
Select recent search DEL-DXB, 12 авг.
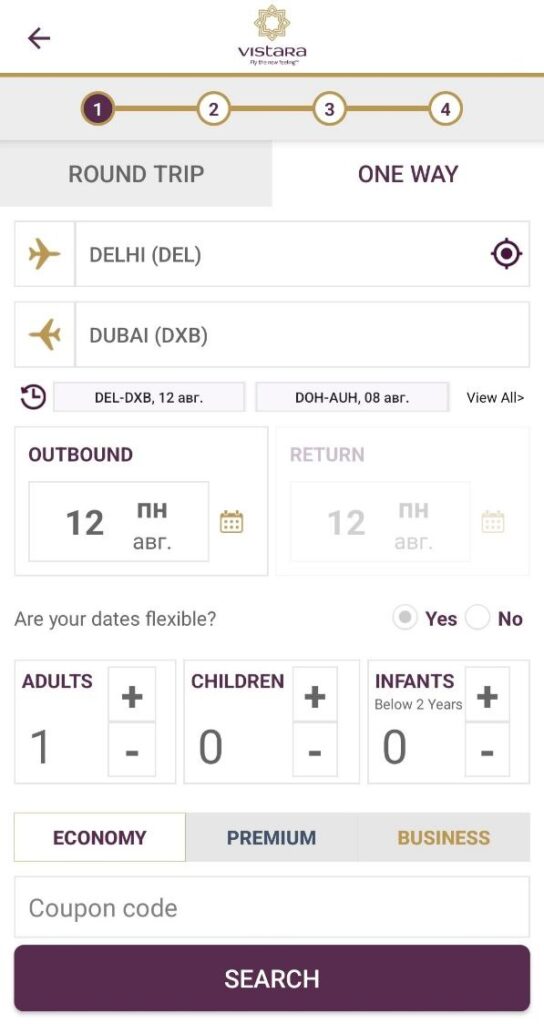pyautogui.click(x=149, y=397)
